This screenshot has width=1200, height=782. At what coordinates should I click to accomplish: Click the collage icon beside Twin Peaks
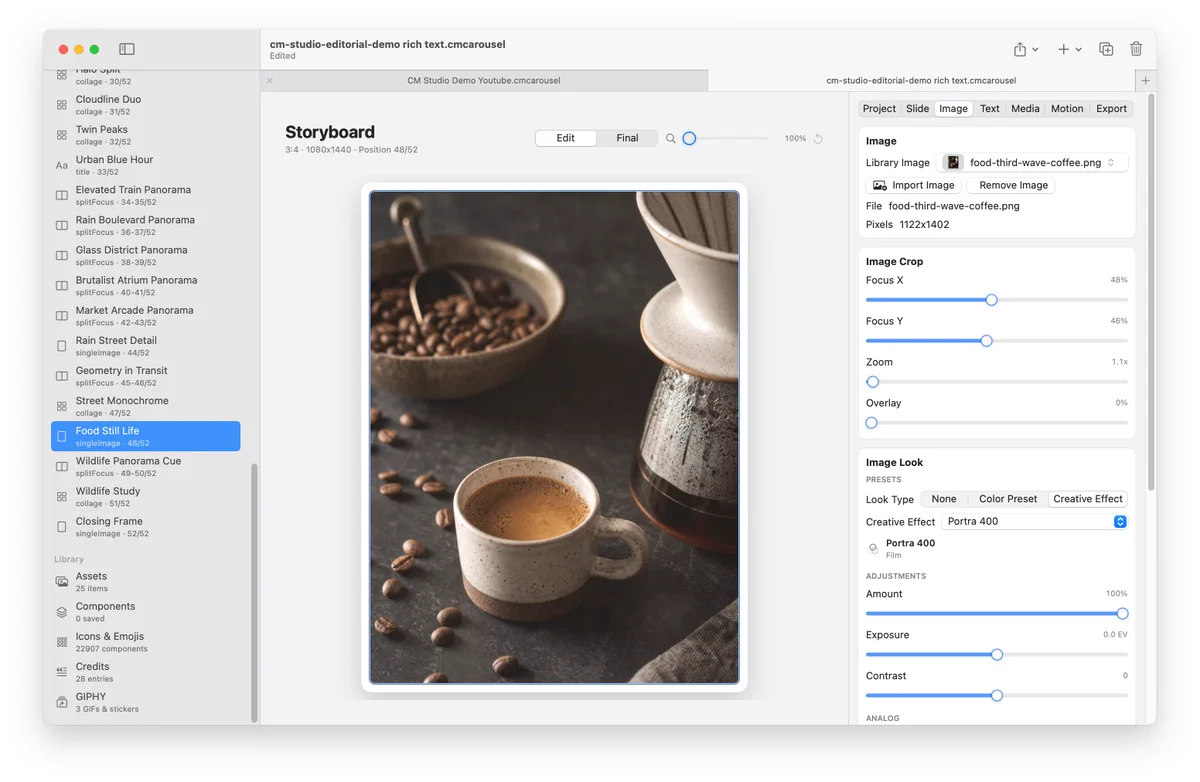tap(62, 135)
